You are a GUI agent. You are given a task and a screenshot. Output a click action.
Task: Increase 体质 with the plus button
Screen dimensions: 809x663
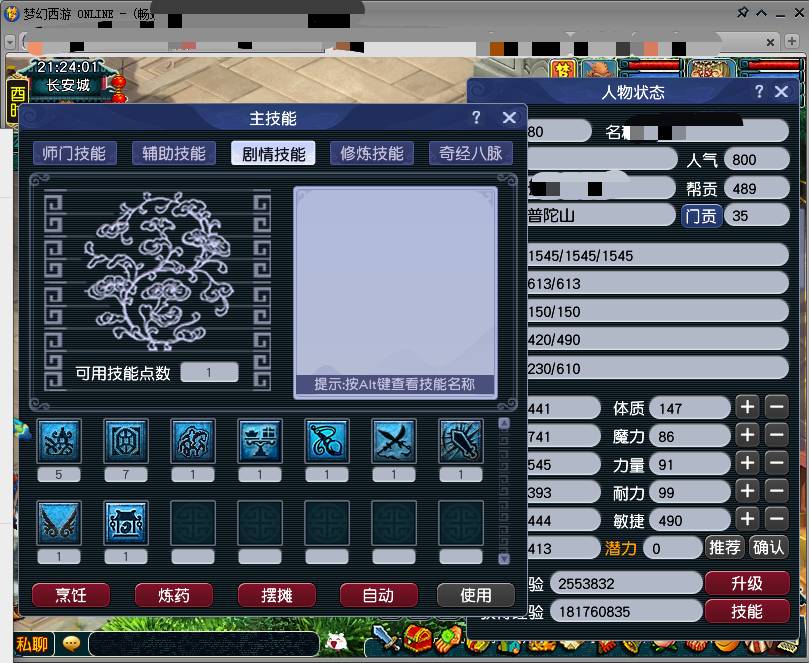coord(747,407)
